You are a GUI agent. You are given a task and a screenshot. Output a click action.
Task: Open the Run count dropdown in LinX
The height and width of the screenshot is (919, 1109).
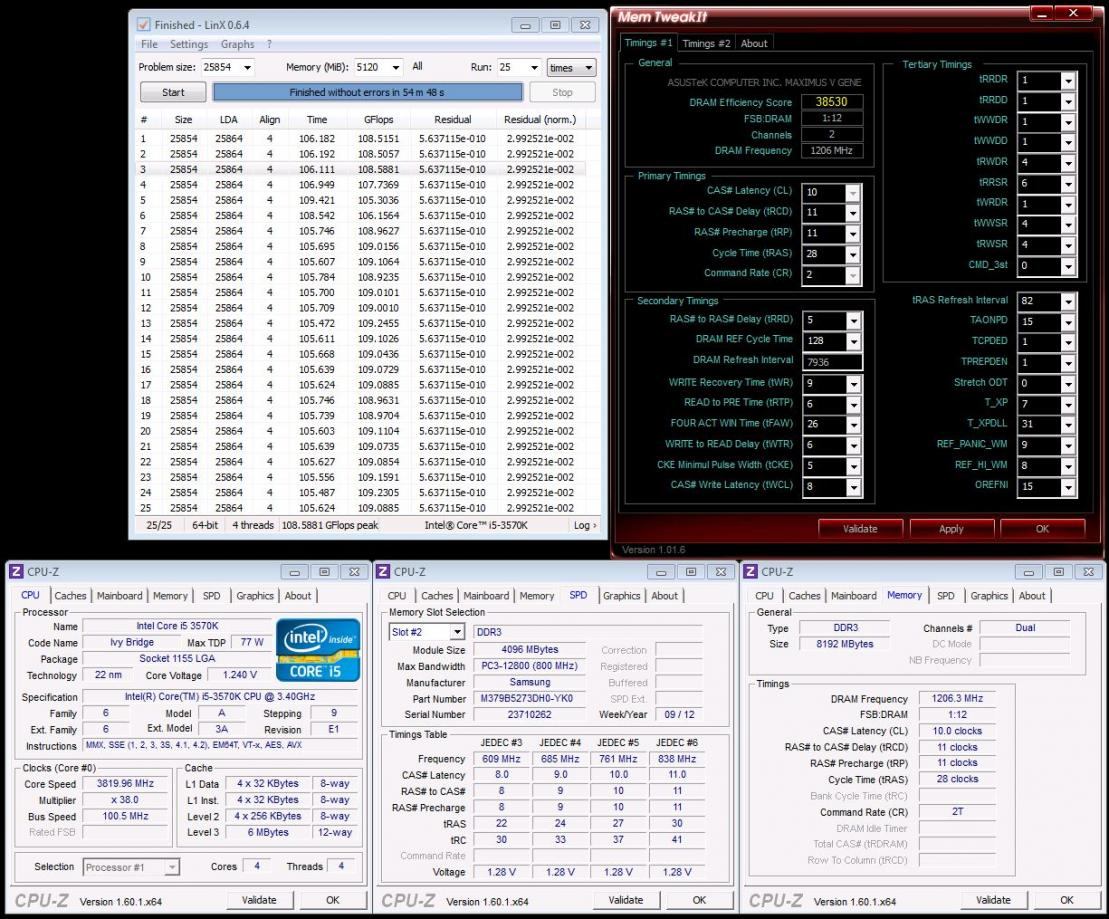[535, 68]
